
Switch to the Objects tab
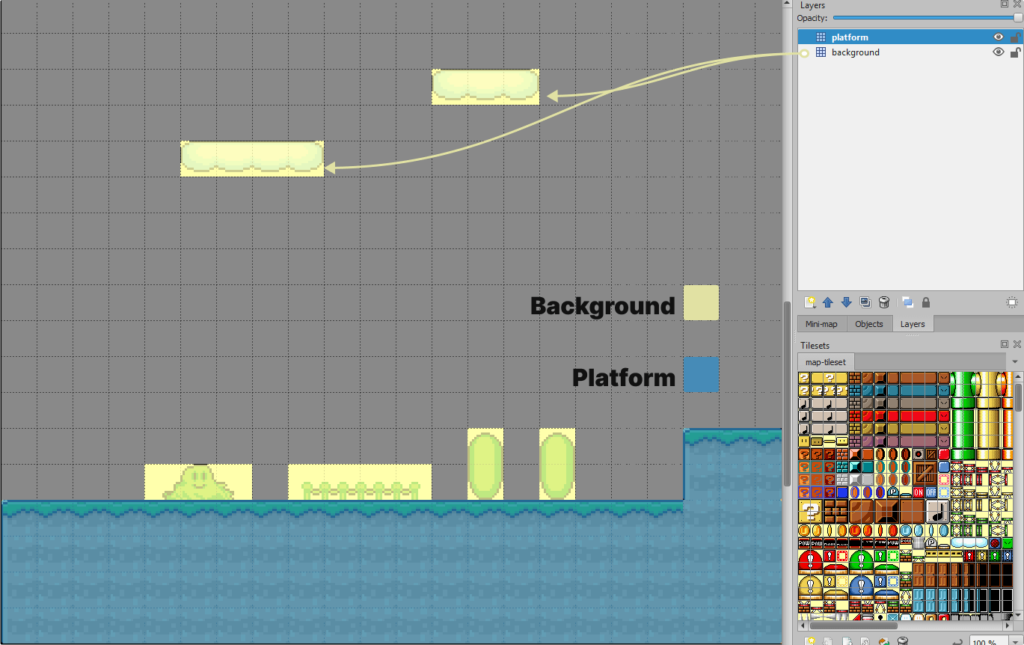[869, 323]
